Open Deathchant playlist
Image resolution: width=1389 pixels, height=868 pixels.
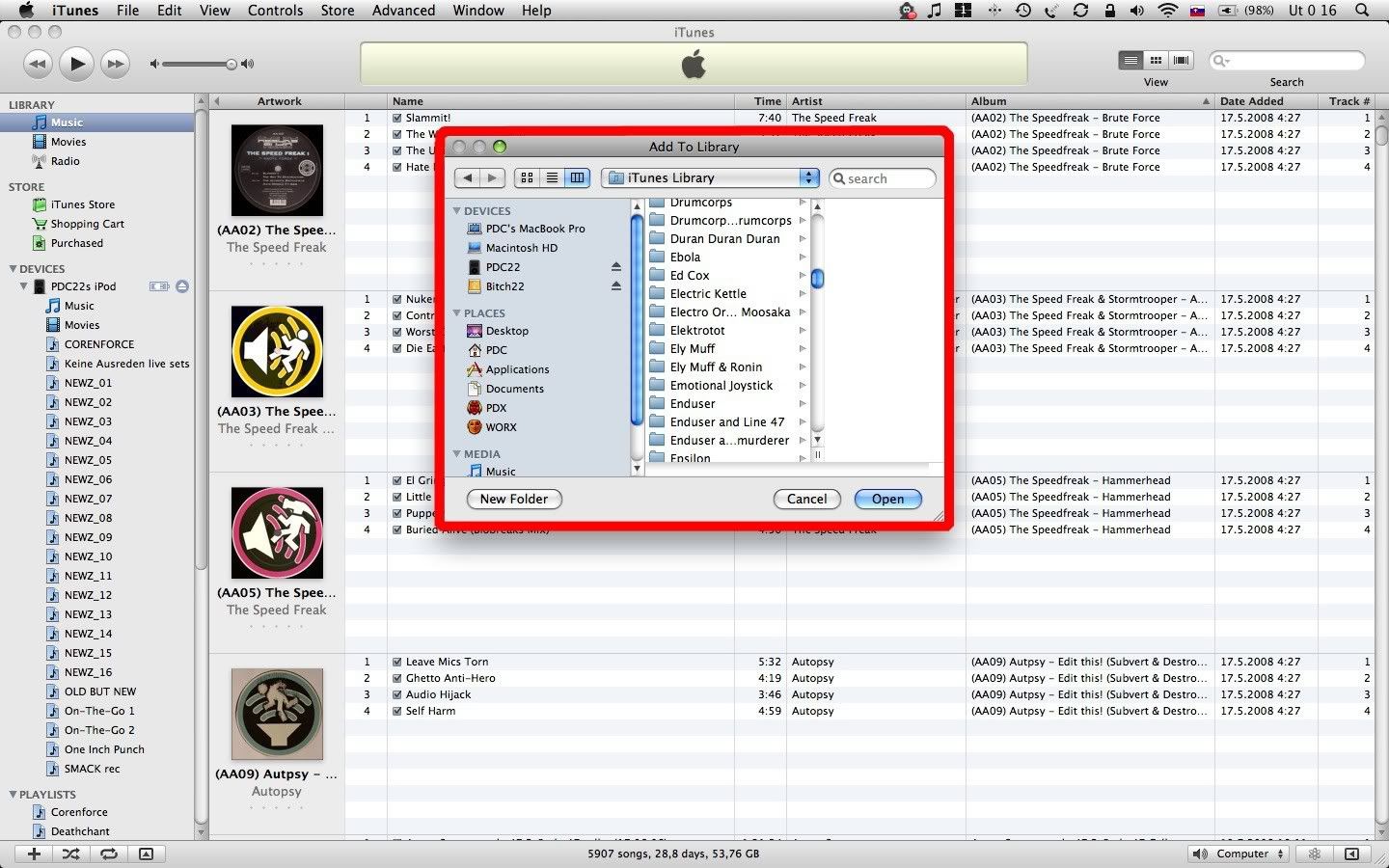80,831
